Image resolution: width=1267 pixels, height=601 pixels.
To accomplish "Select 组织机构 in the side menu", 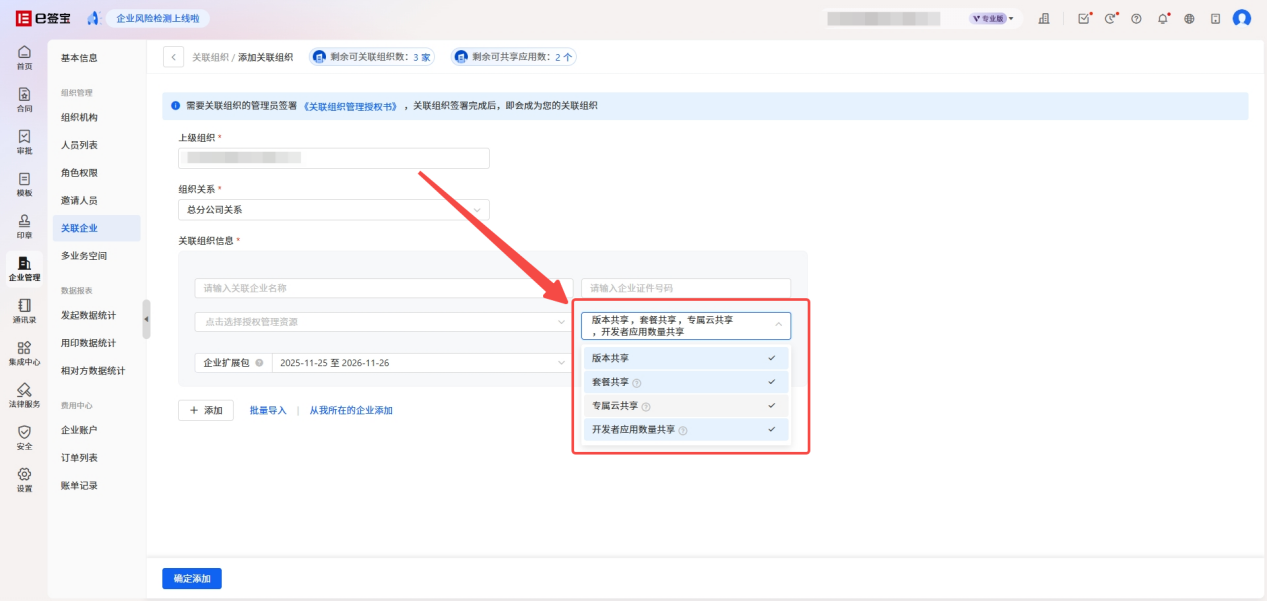I will coord(79,117).
